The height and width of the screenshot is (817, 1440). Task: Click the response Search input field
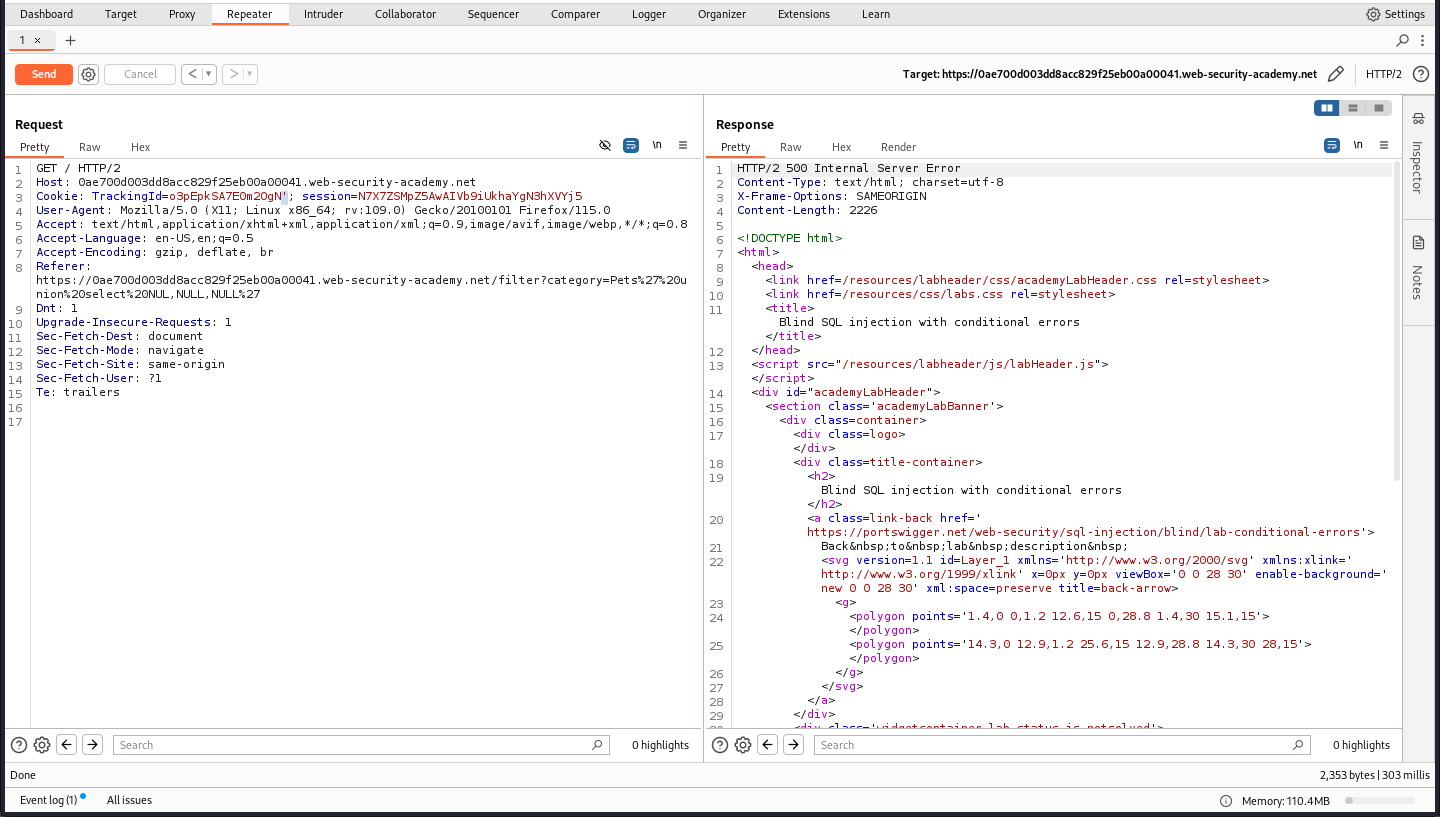[1062, 745]
